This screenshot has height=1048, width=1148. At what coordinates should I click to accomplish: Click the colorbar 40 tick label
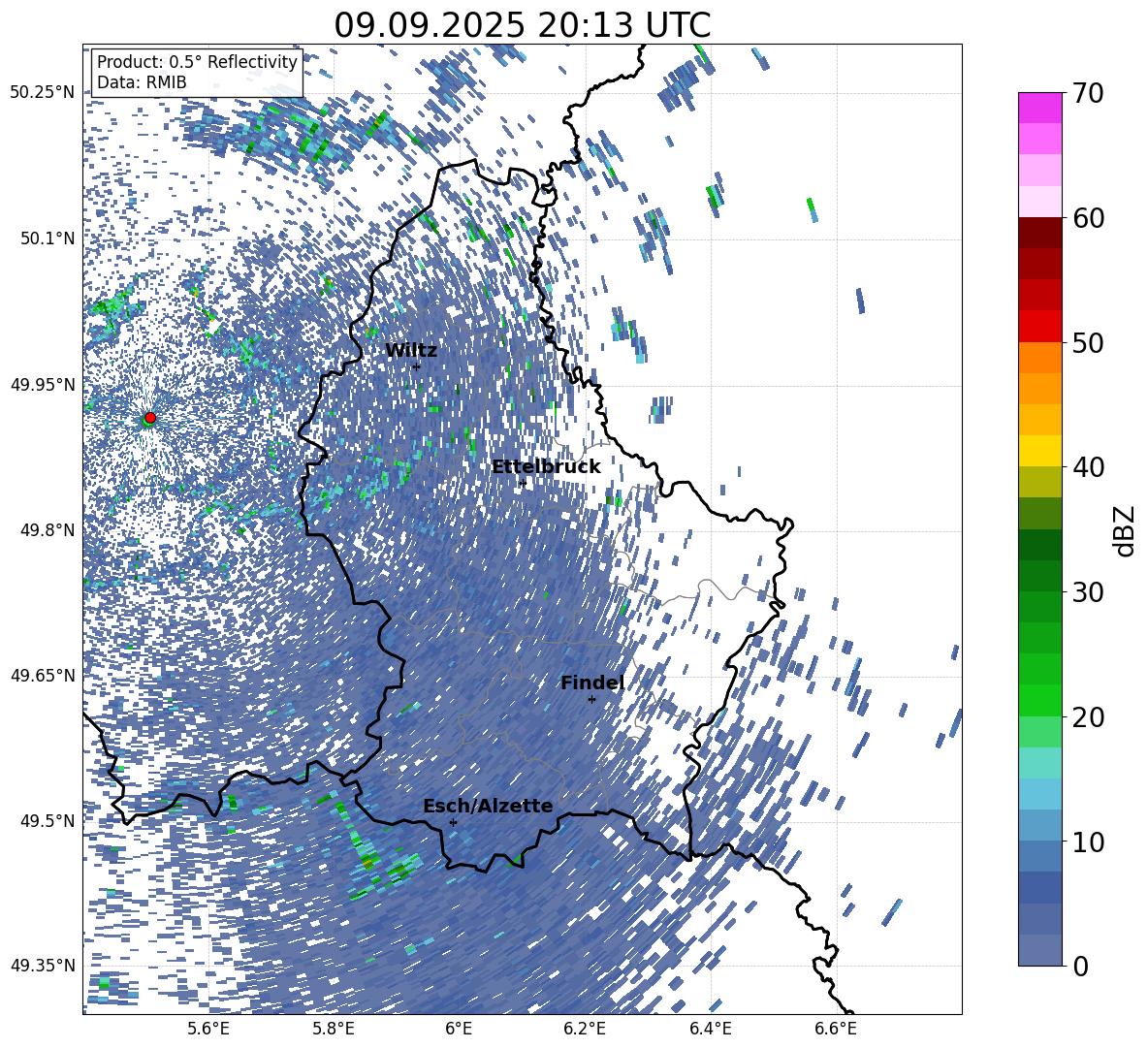click(1089, 467)
